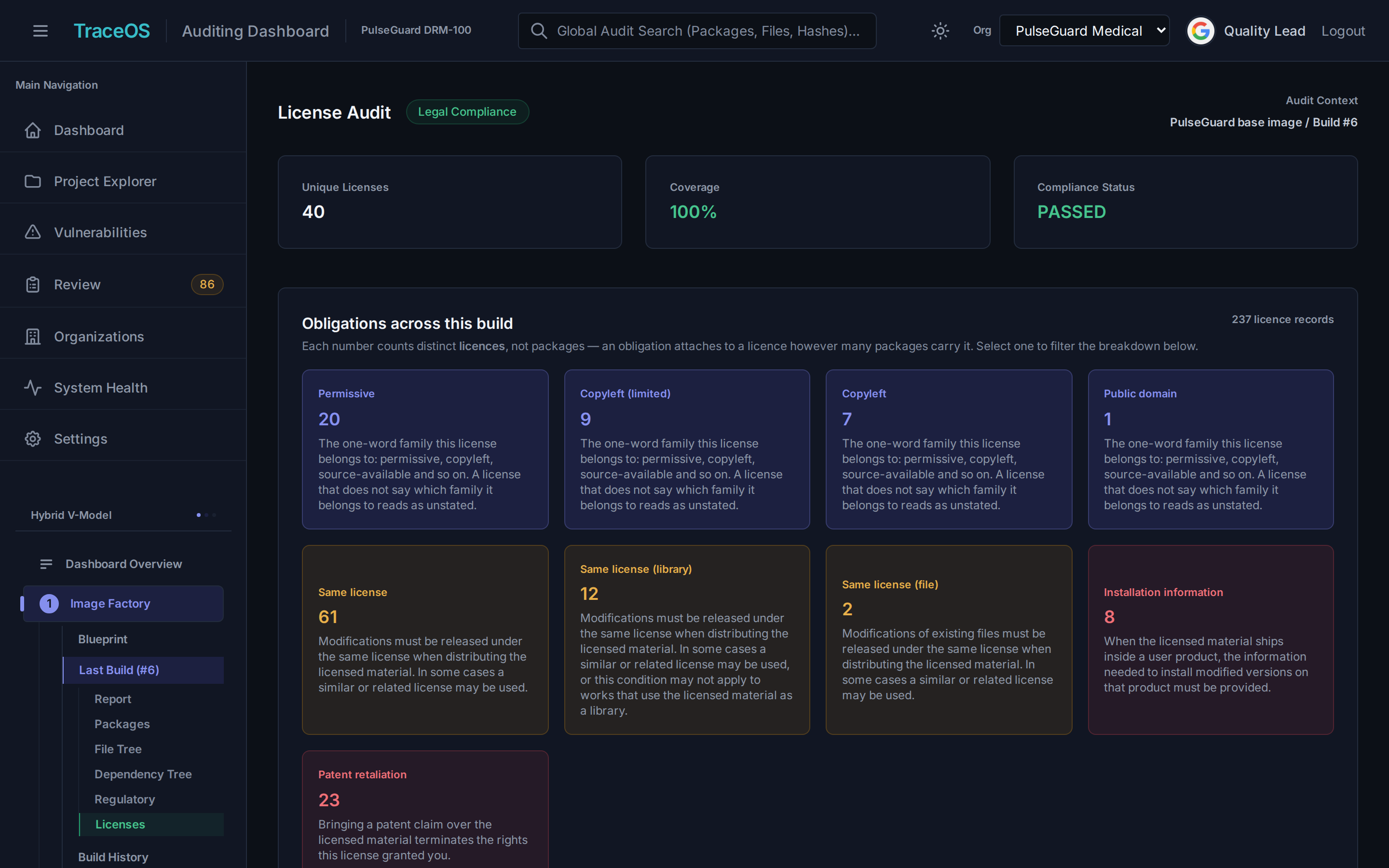This screenshot has width=1389, height=868.
Task: Filter by the Copyleft (limited) card
Action: [686, 449]
